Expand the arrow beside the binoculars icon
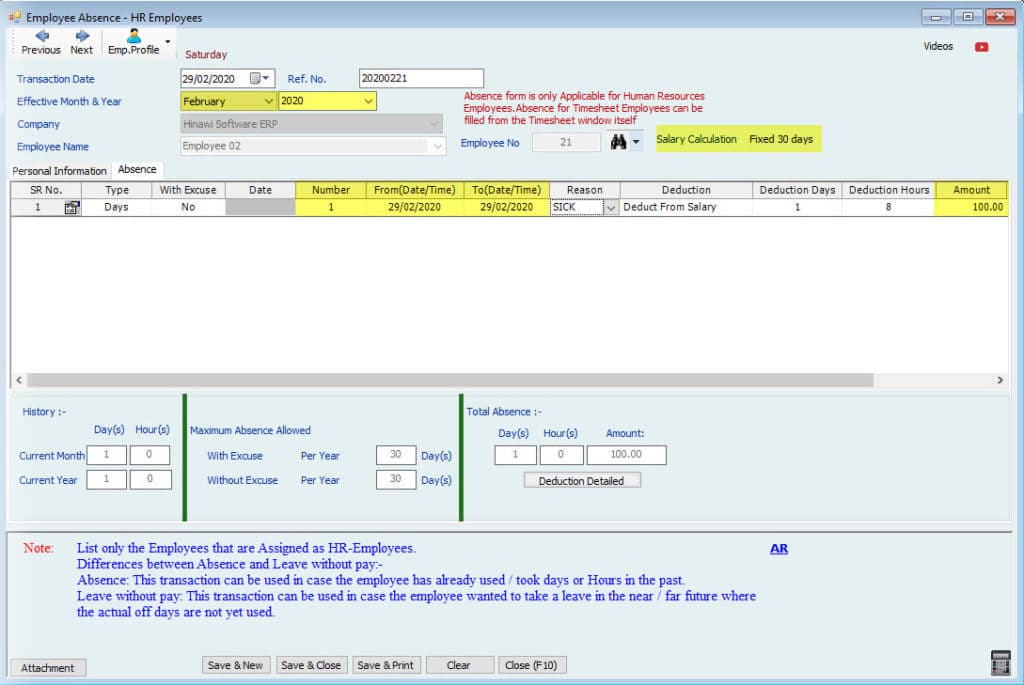 click(636, 142)
